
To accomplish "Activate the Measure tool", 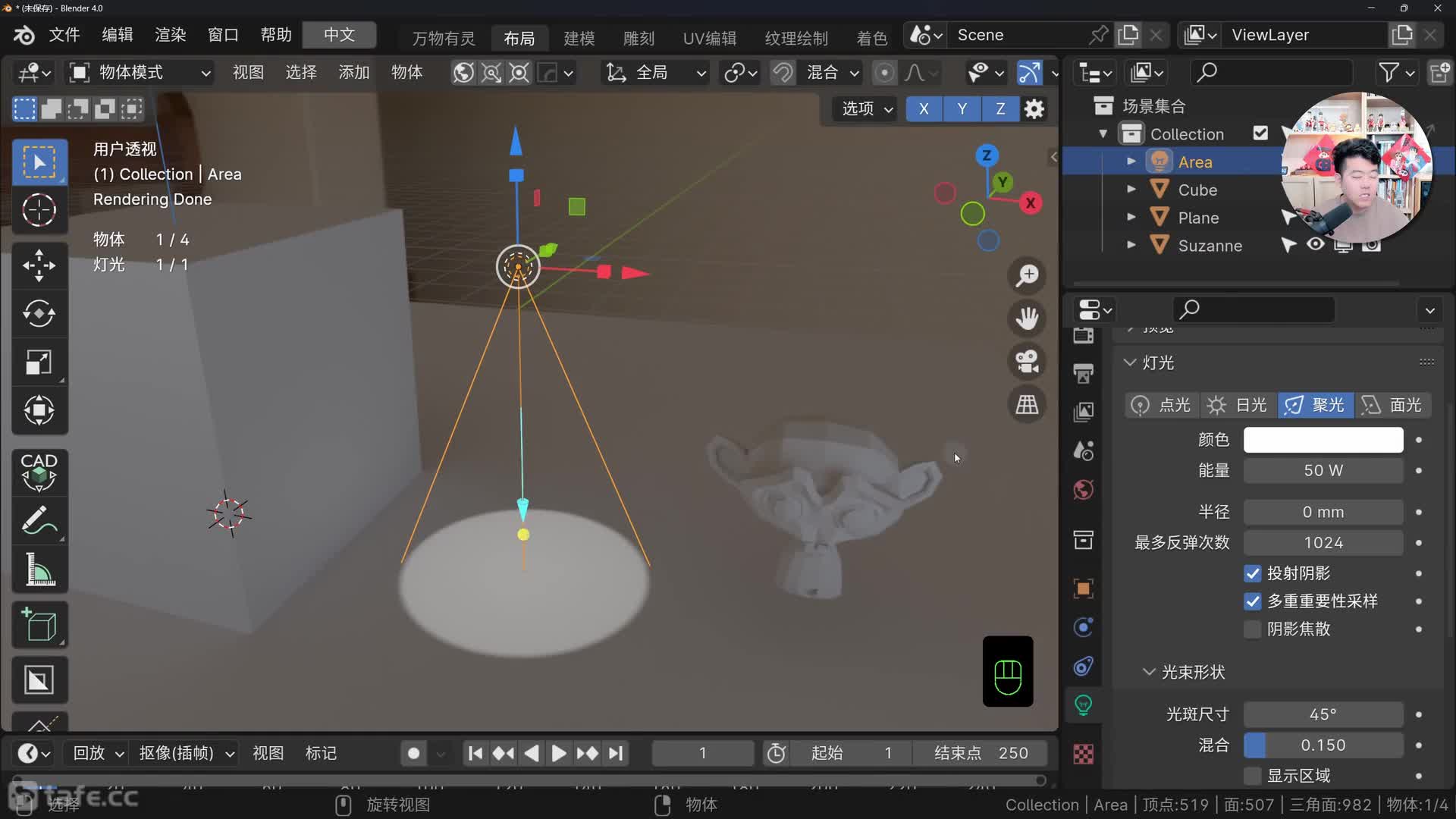I will (39, 570).
